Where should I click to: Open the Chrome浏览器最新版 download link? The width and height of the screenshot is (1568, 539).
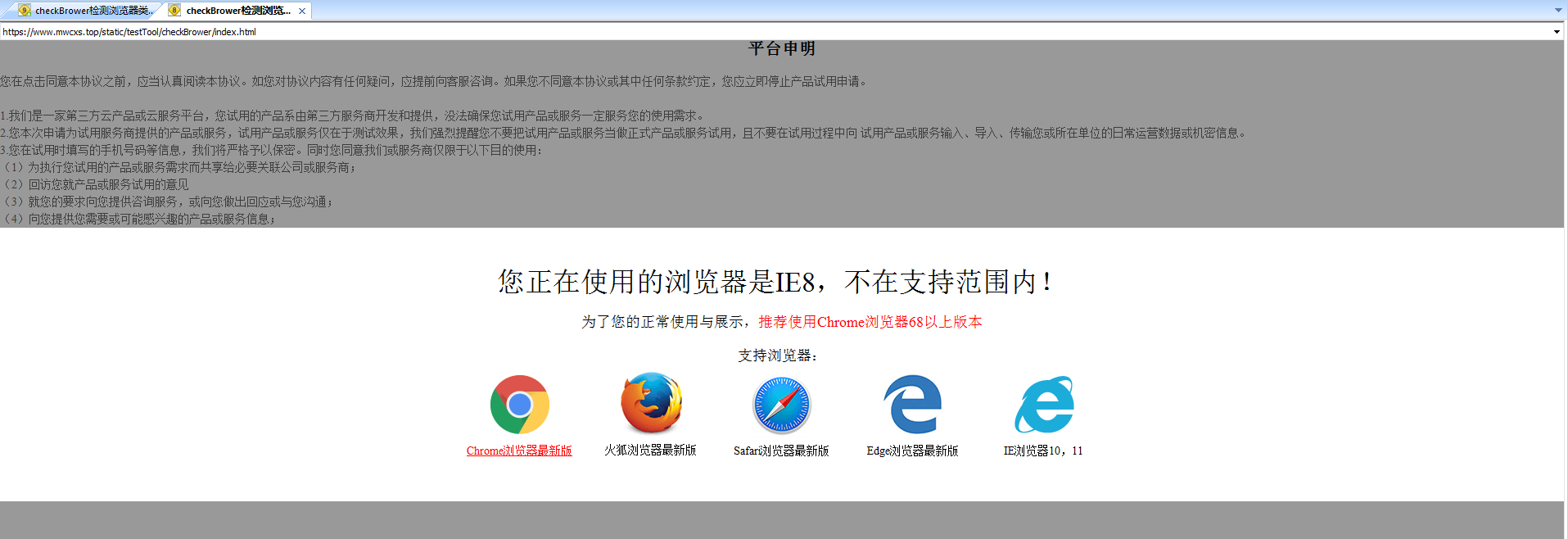tap(519, 451)
